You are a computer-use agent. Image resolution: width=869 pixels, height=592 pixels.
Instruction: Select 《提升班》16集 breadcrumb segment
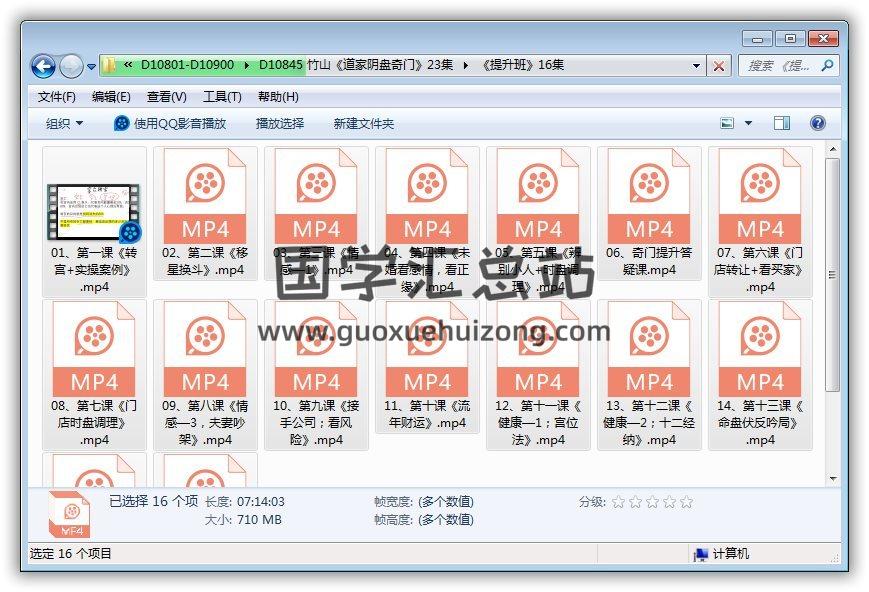pyautogui.click(x=522, y=65)
